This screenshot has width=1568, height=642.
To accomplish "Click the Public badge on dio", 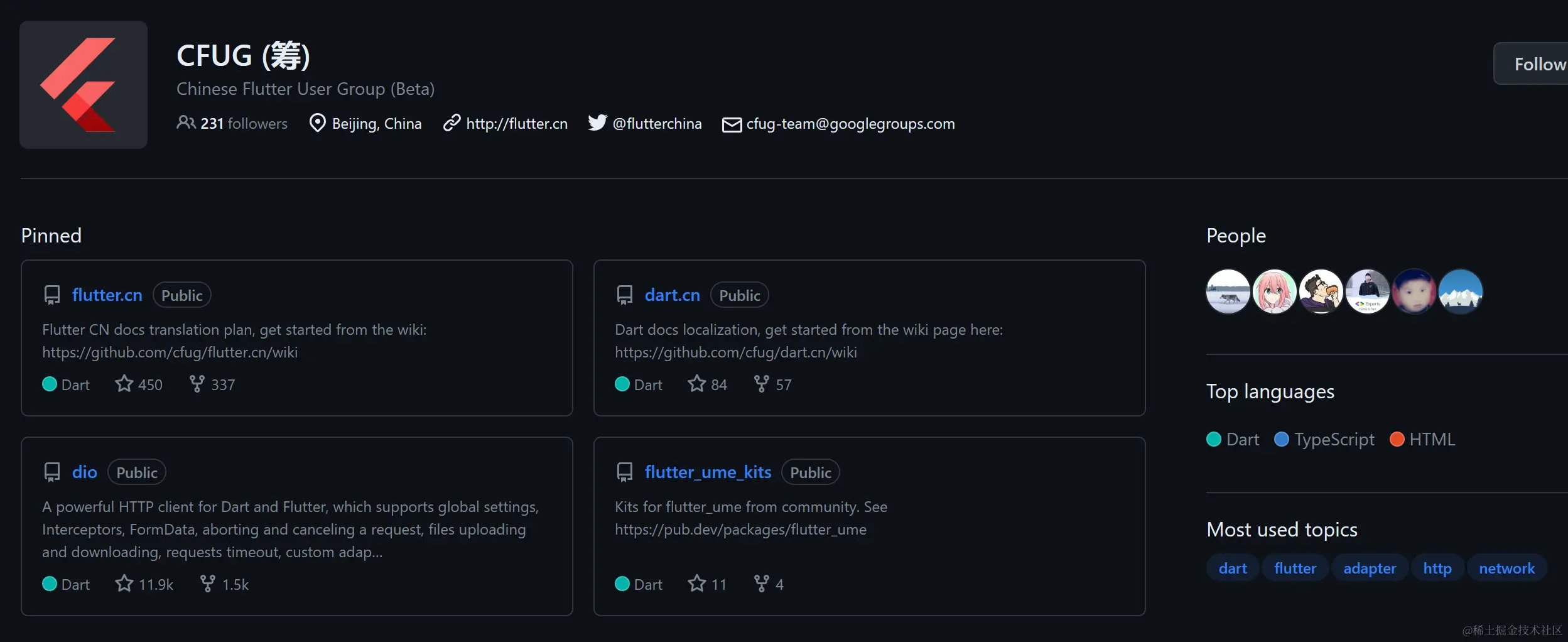I will 137,472.
